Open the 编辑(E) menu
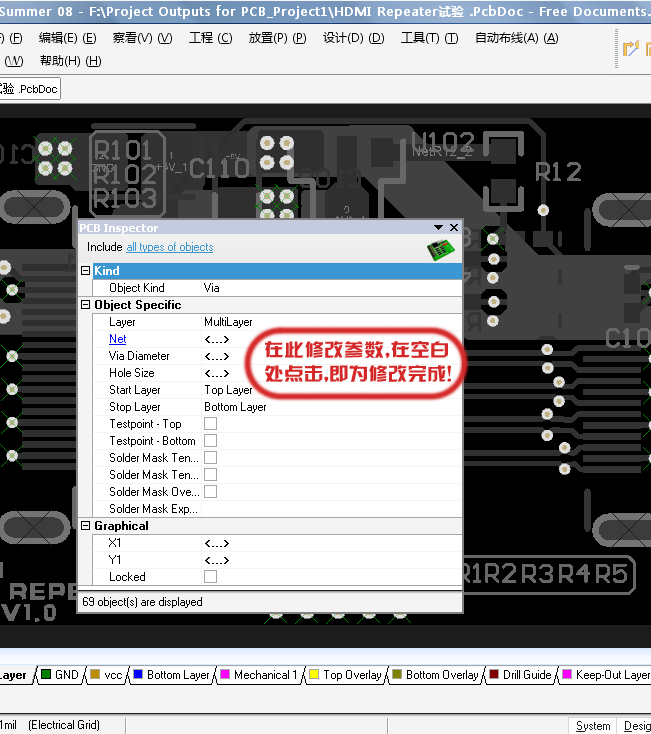 [x=67, y=38]
